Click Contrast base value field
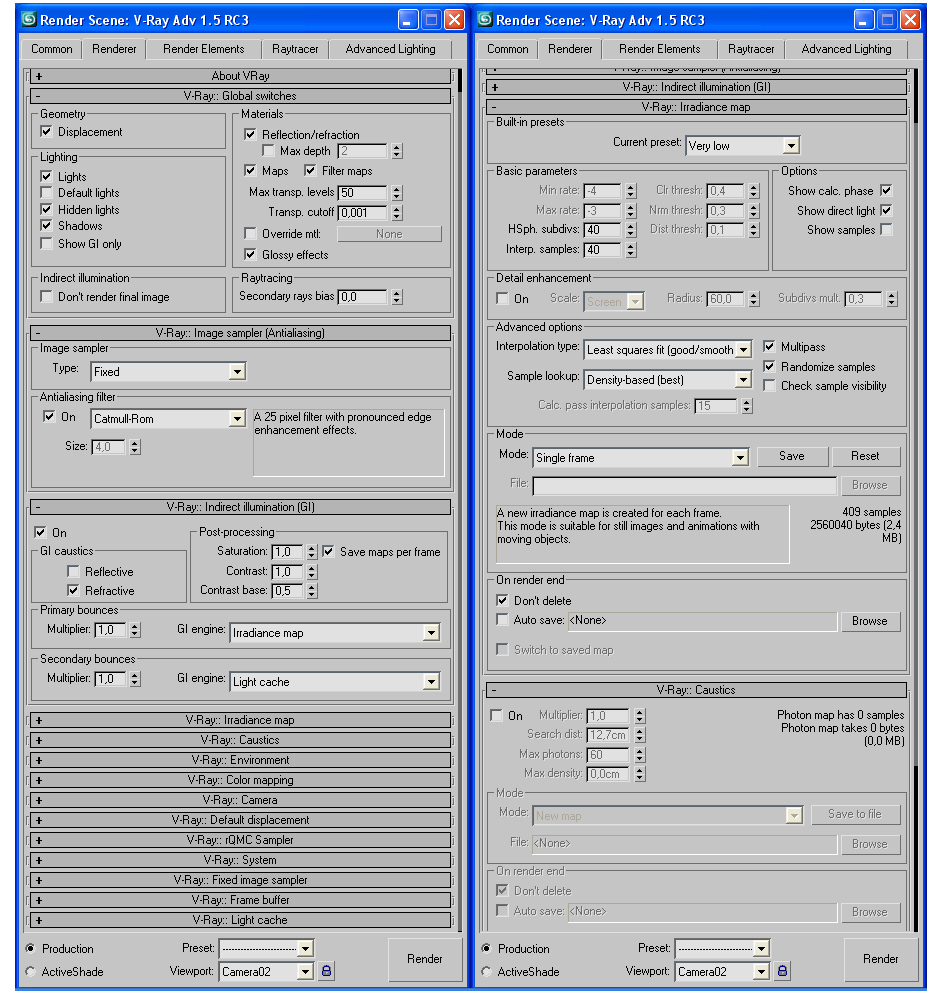942x994 pixels. tap(288, 591)
